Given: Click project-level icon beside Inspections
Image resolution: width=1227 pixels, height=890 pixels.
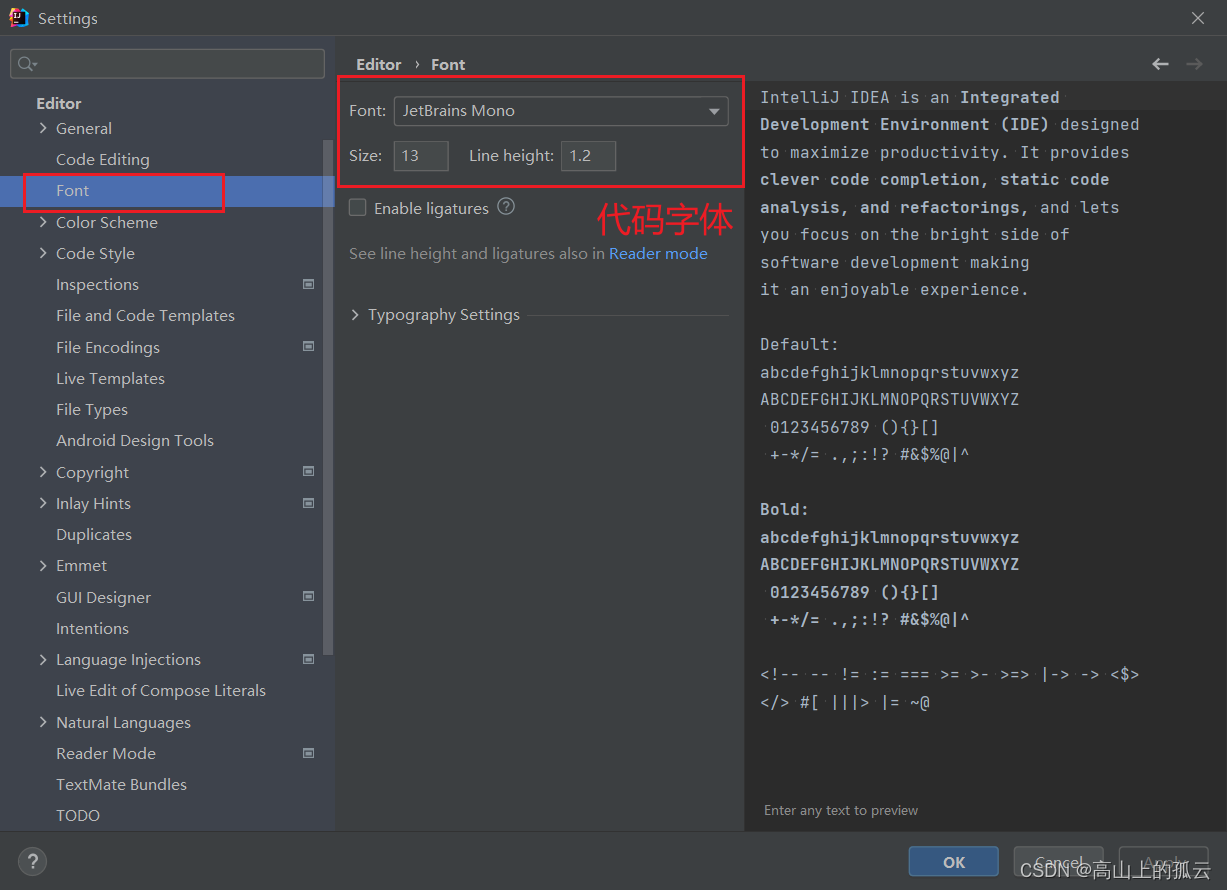Looking at the screenshot, I should click(309, 284).
